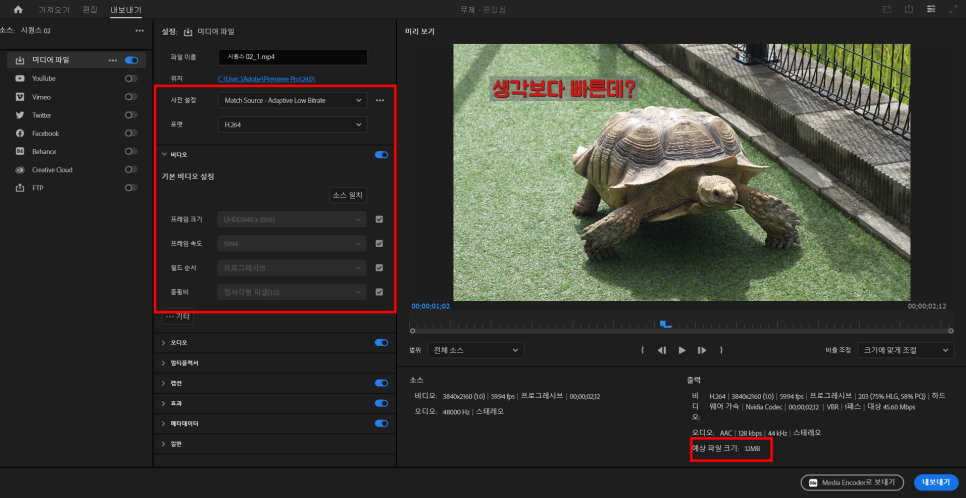
Task: Click the Creative Cloud icon
Action: click(20, 169)
